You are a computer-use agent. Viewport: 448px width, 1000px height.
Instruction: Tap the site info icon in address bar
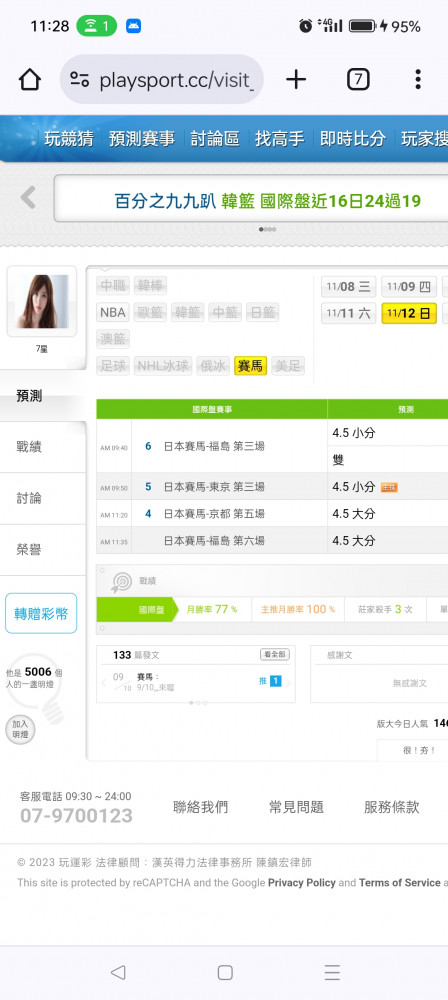tap(80, 80)
